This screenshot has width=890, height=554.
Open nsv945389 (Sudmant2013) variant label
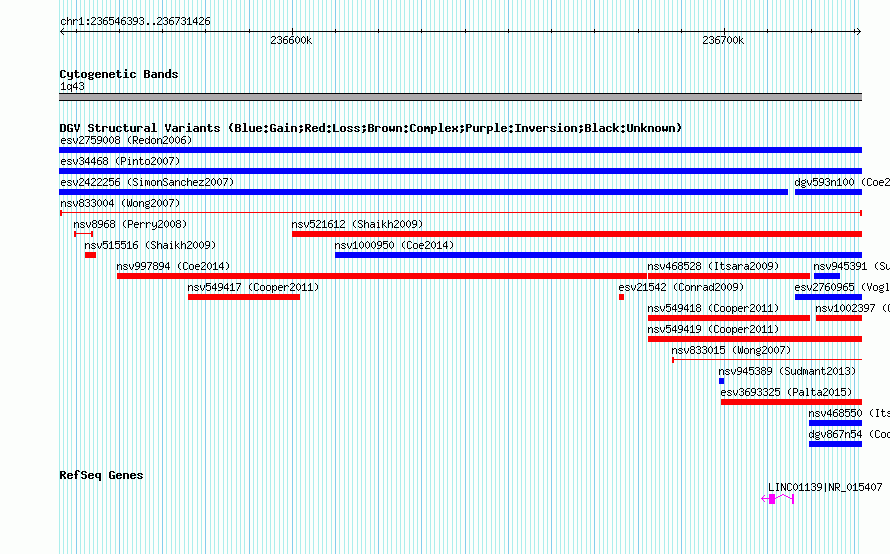(787, 371)
